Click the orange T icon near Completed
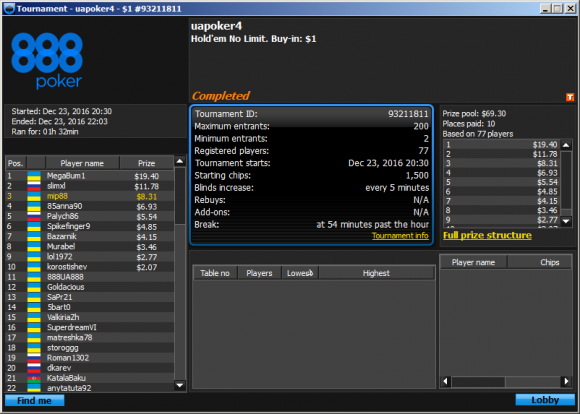 [570, 97]
